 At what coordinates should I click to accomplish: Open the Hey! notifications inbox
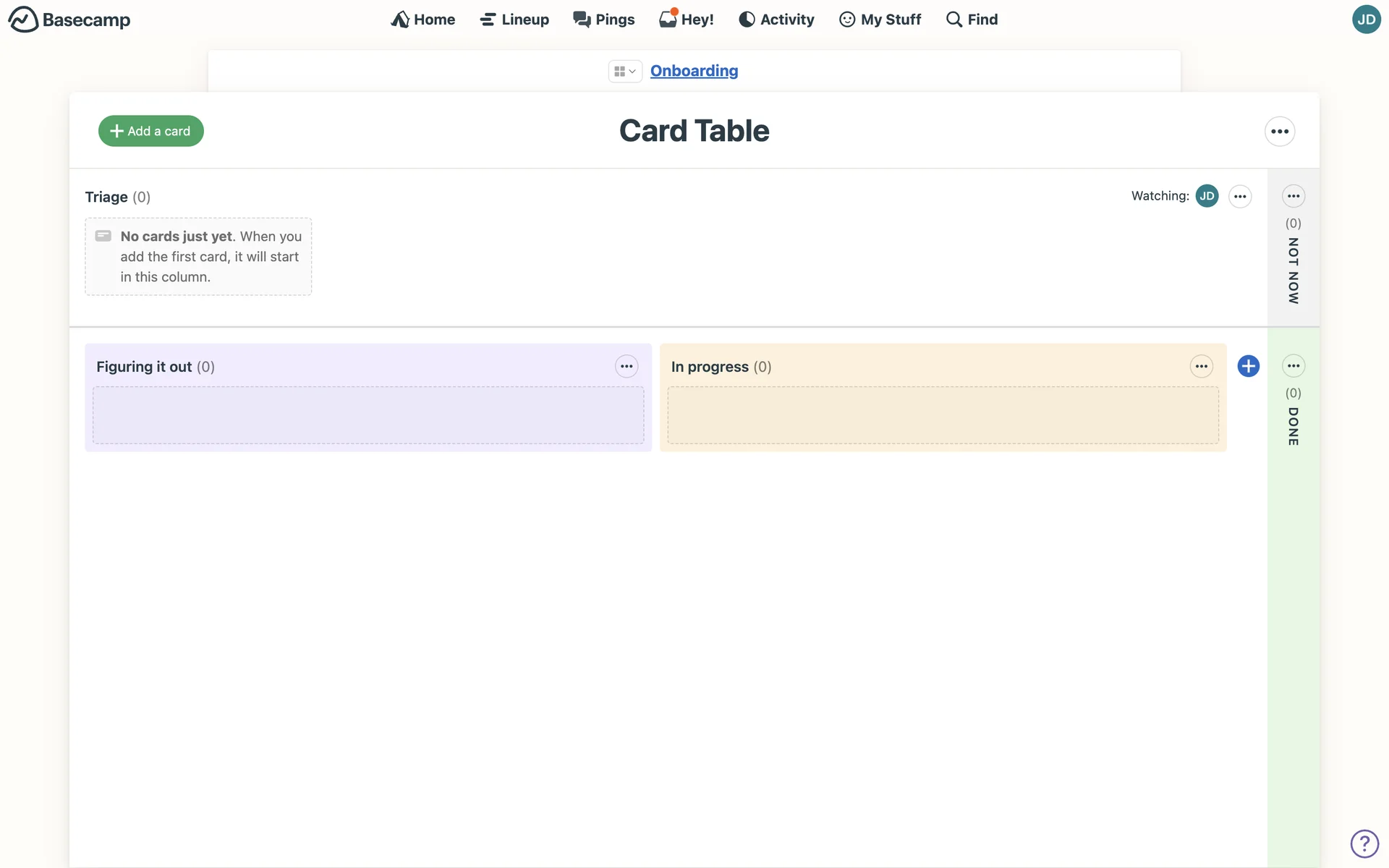tap(686, 20)
